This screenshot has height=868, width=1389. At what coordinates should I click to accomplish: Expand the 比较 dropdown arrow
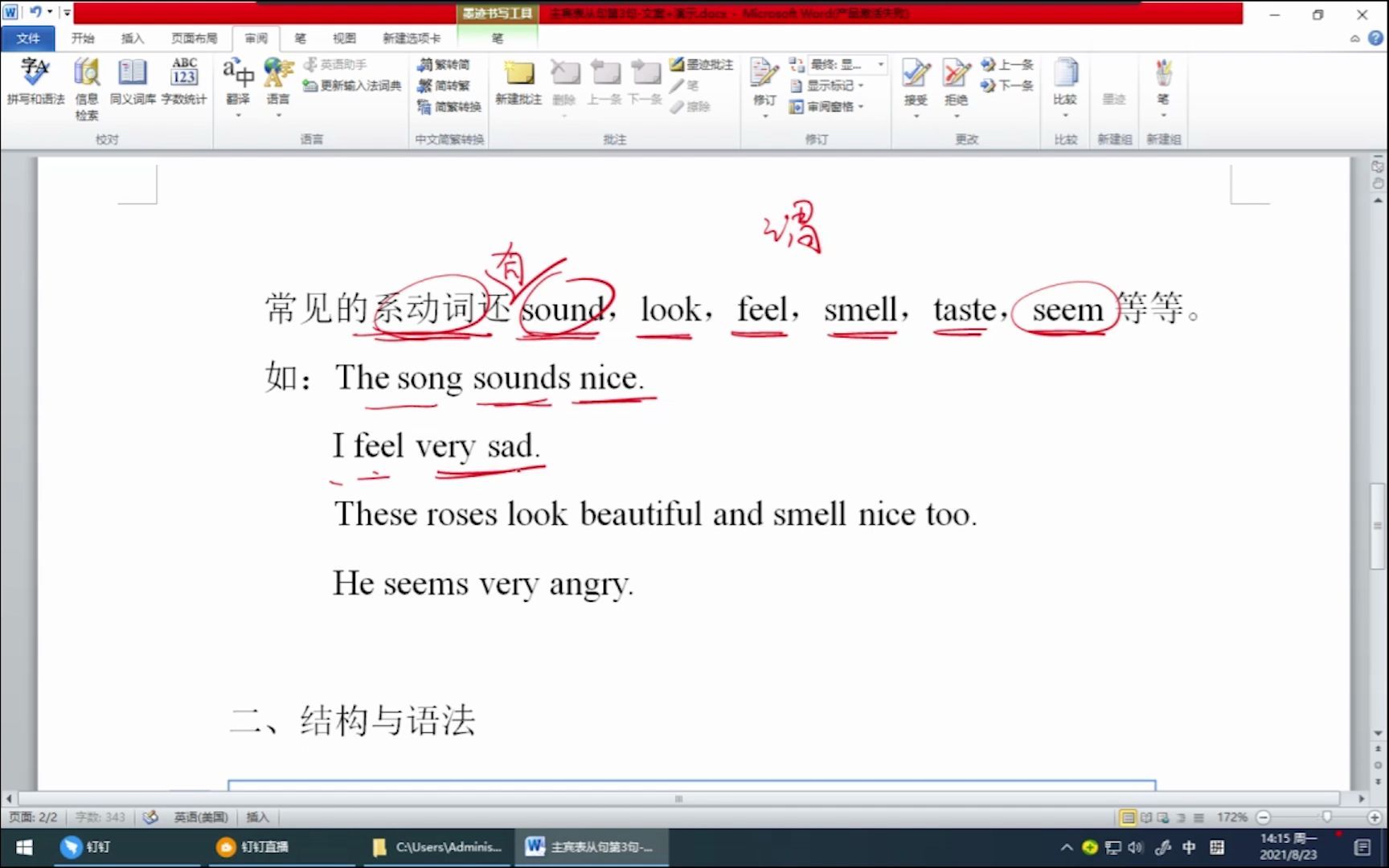1065,116
